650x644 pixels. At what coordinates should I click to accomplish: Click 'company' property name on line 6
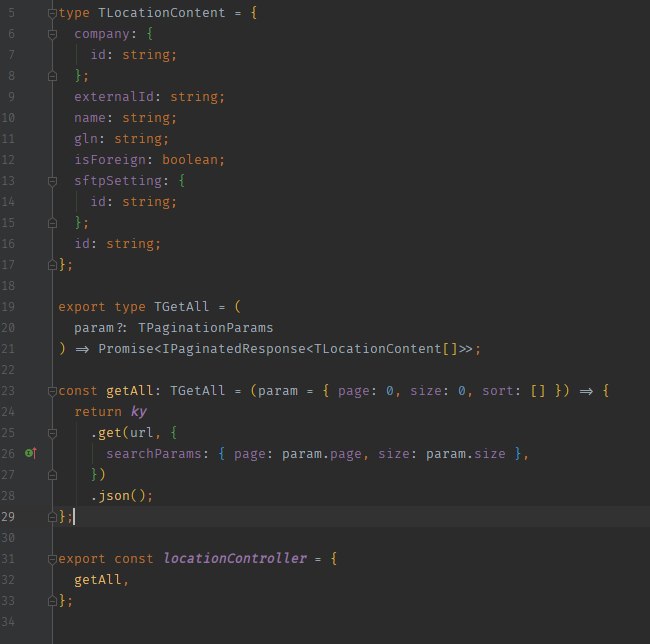[102, 34]
